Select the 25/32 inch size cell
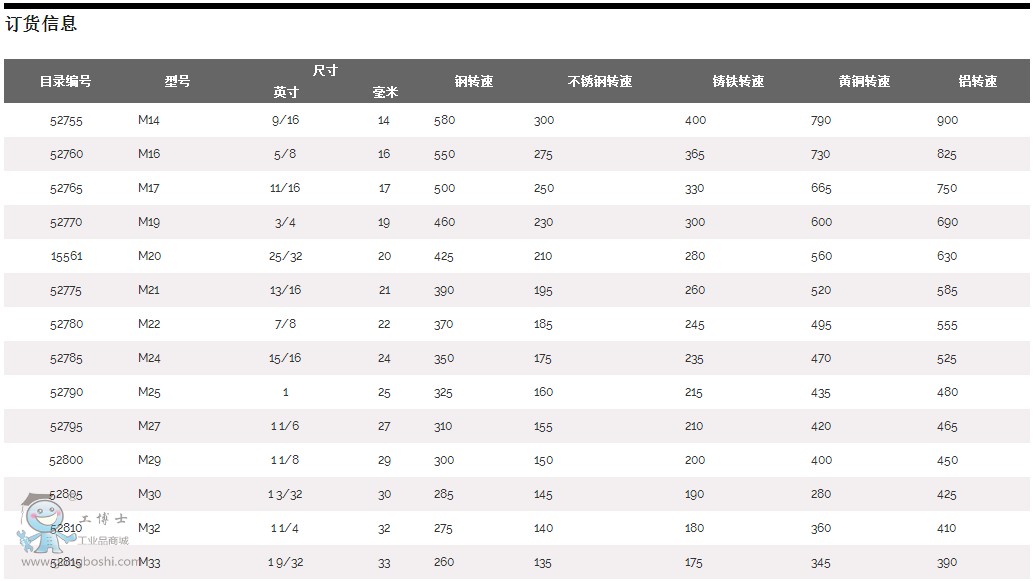The height and width of the screenshot is (581, 1033). pos(286,256)
